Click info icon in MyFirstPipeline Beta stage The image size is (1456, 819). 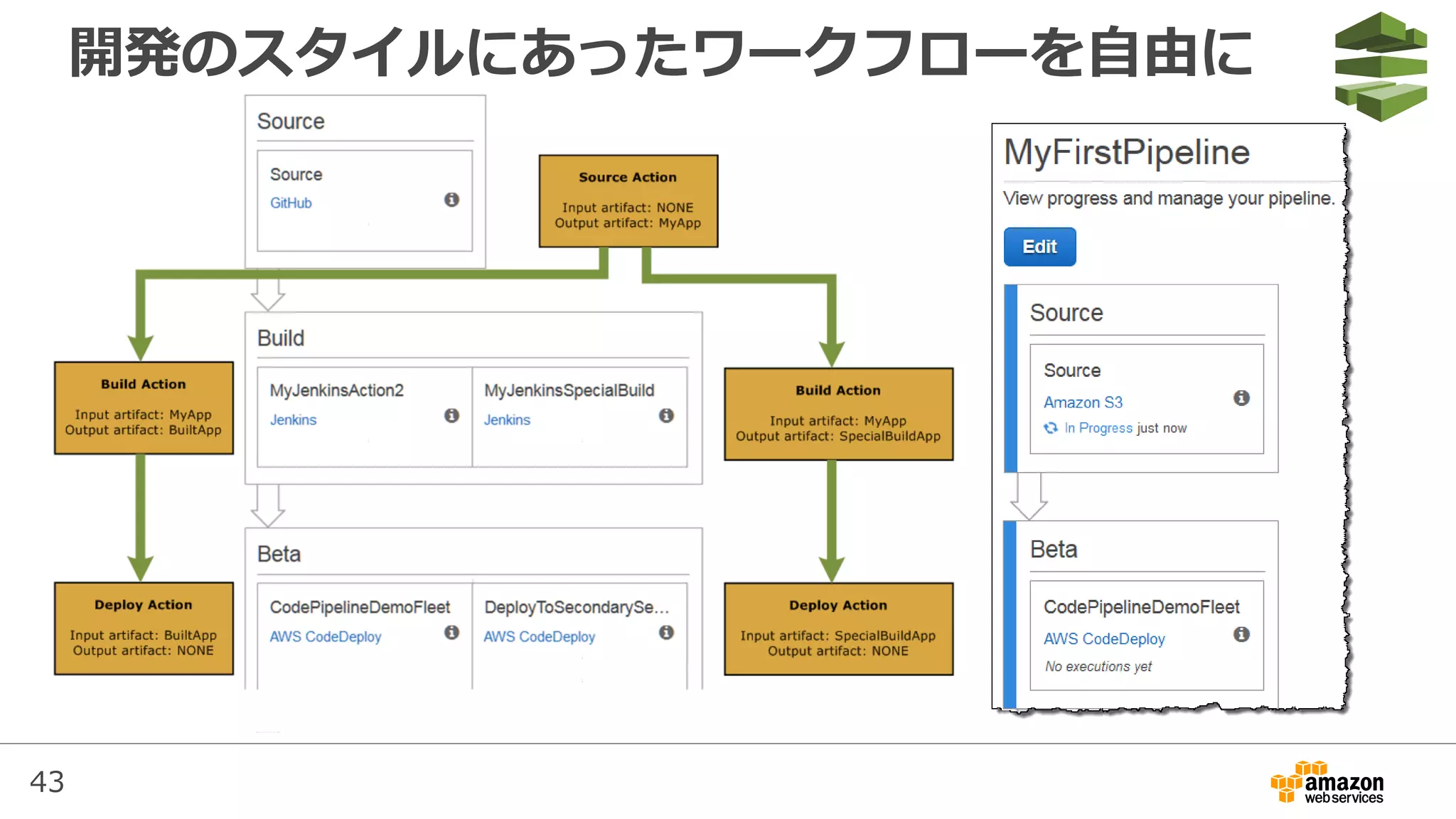click(x=1241, y=634)
